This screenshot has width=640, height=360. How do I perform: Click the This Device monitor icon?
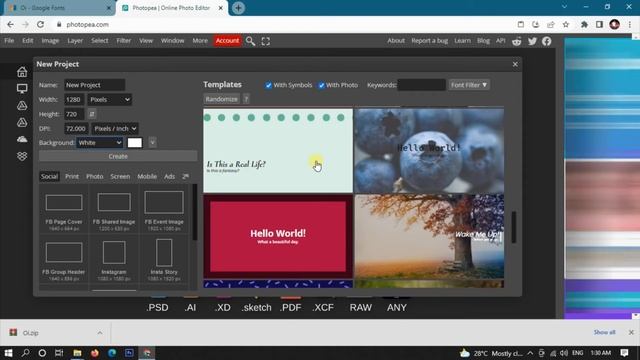click(22, 89)
